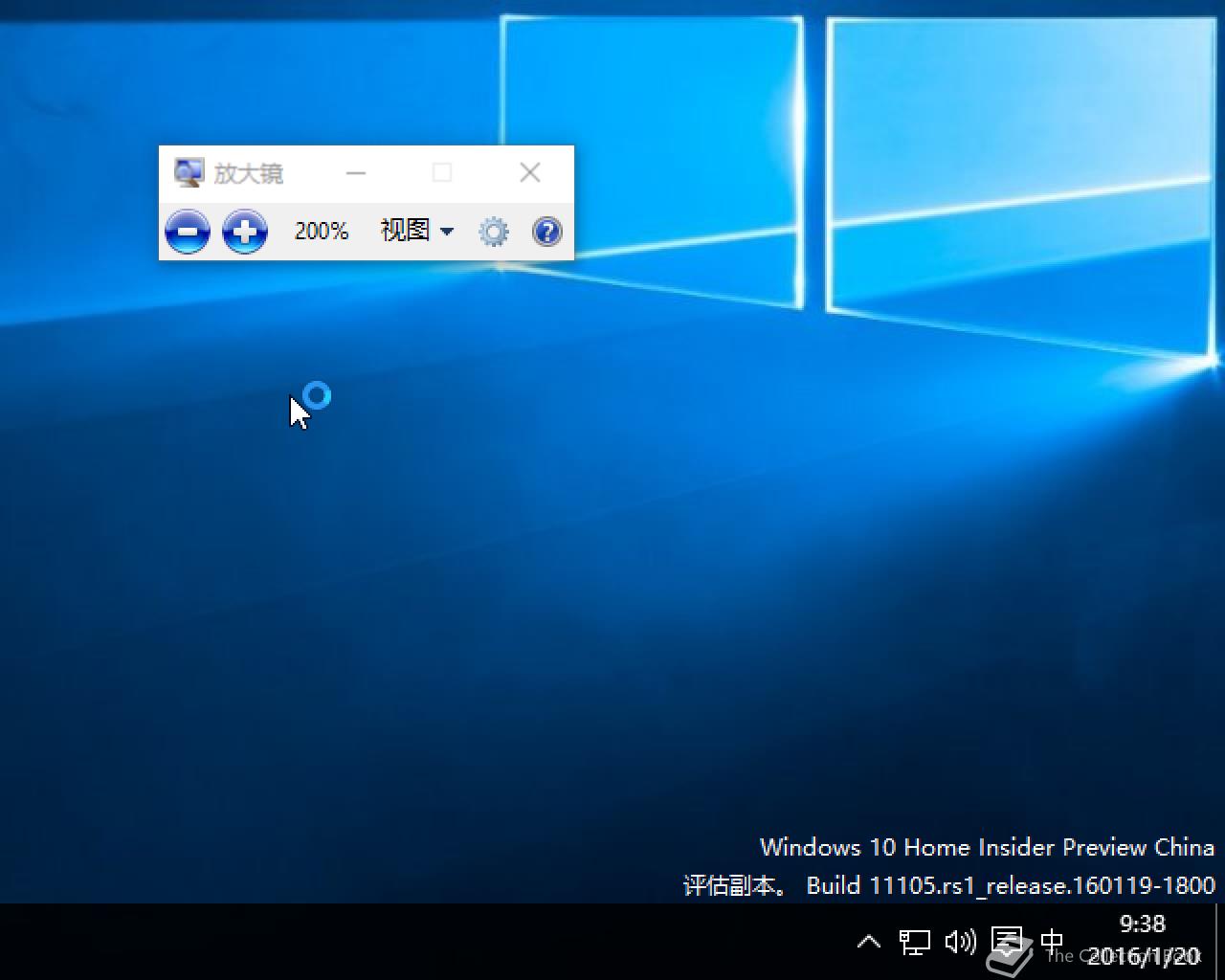Open Magnifier help question mark

click(547, 232)
